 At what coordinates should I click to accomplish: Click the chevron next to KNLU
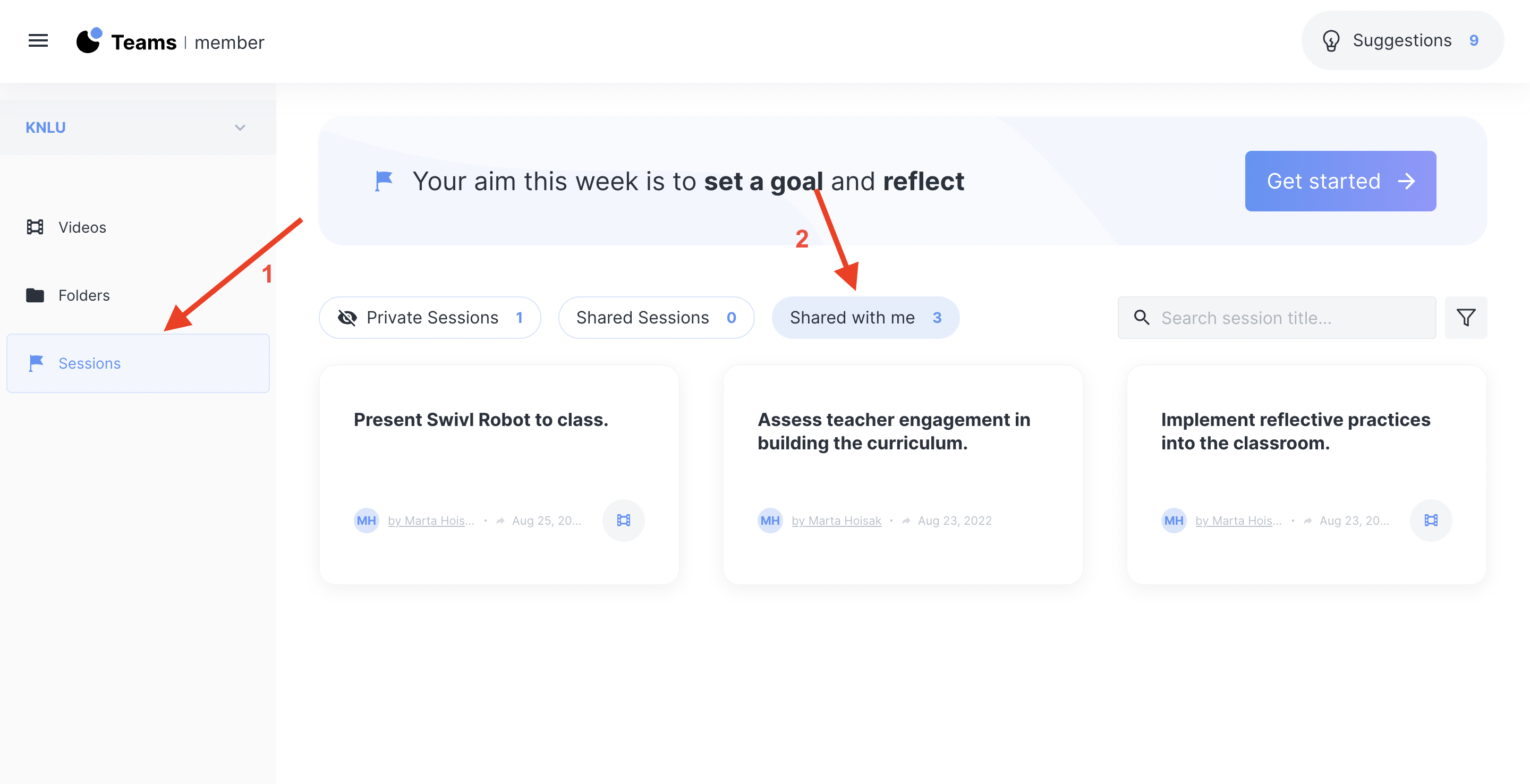[x=240, y=127]
